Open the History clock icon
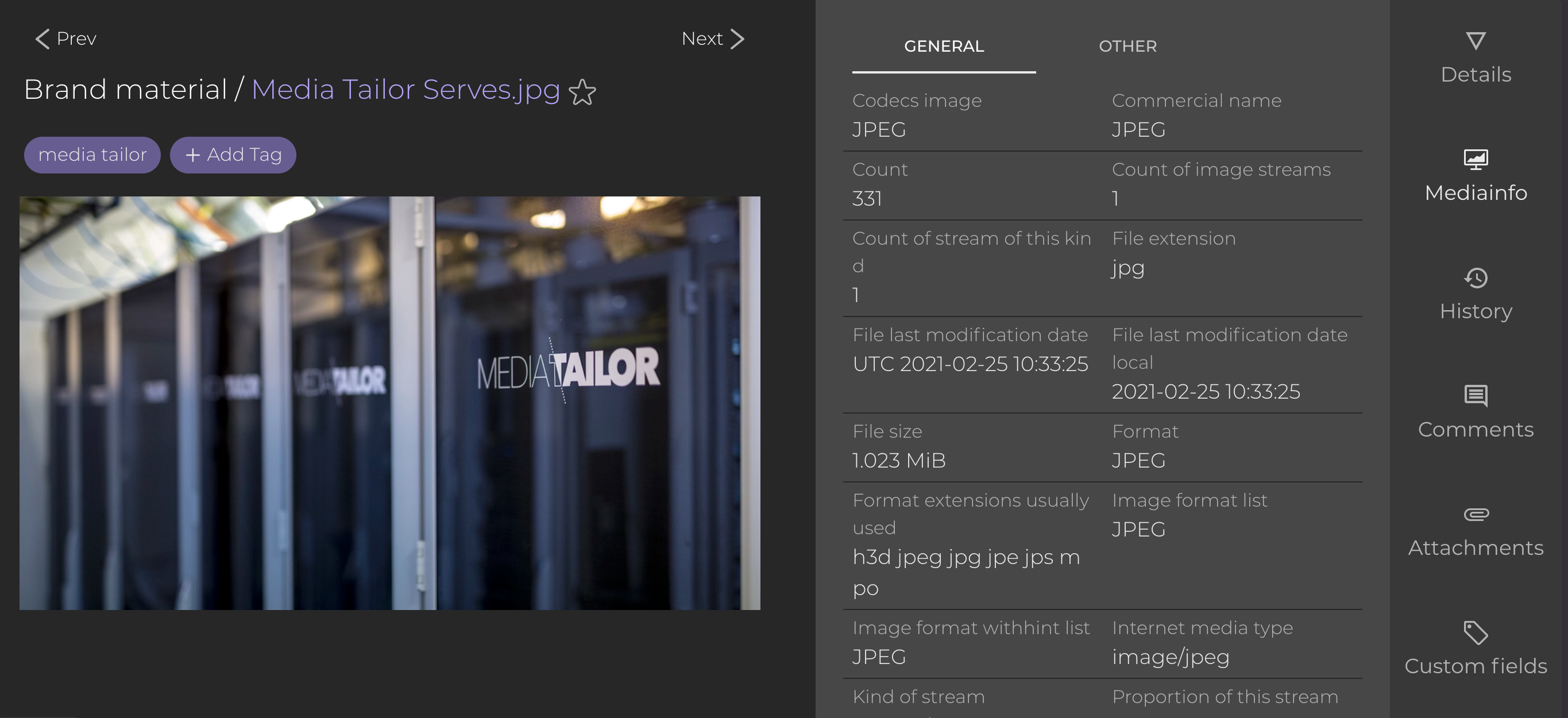Screen dimensions: 1568x718 click(x=1476, y=279)
